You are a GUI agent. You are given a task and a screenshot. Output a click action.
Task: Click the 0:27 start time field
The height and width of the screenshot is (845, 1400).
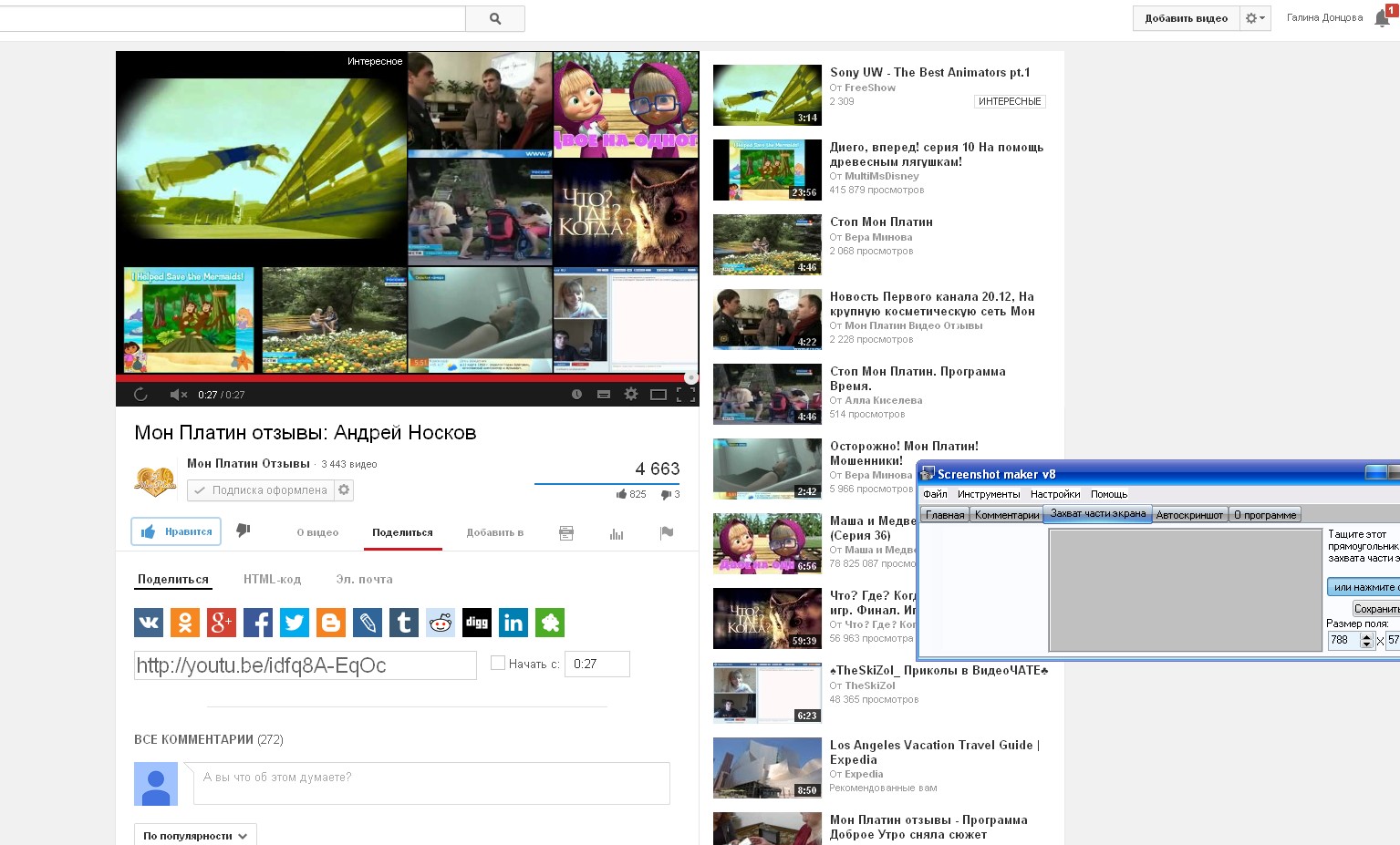click(596, 664)
